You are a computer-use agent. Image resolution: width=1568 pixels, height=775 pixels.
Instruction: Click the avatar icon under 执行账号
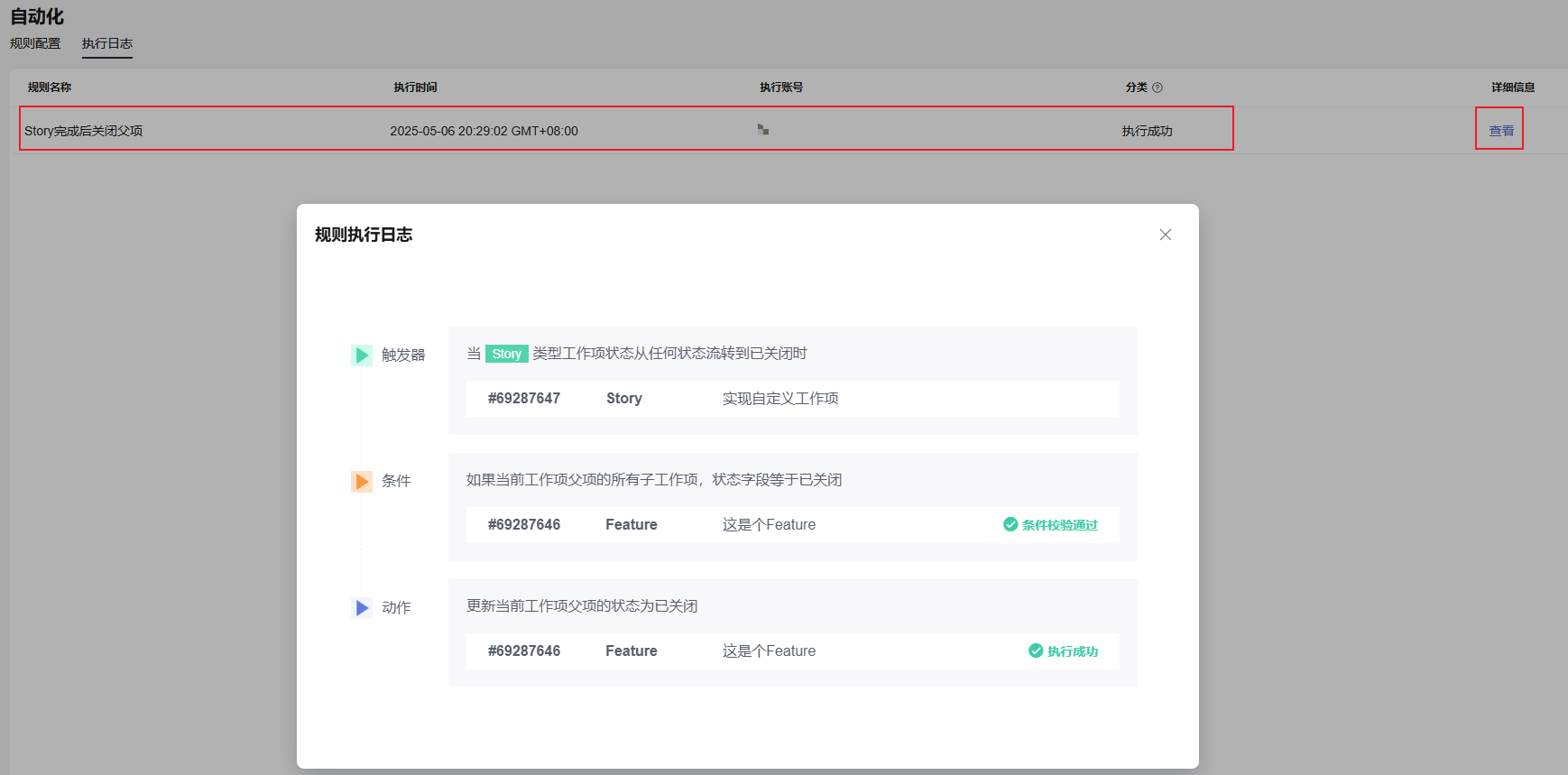[763, 130]
